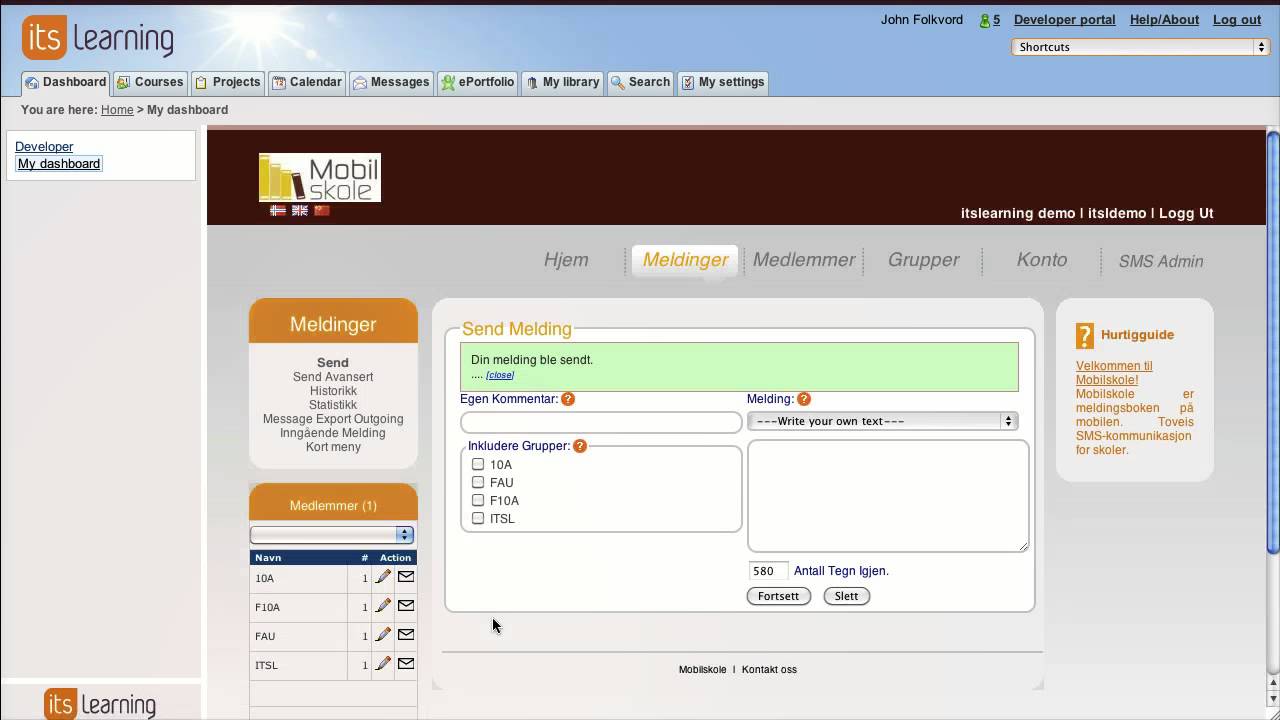Edit group FAU with pencil icon
The height and width of the screenshot is (720, 1280).
[383, 635]
